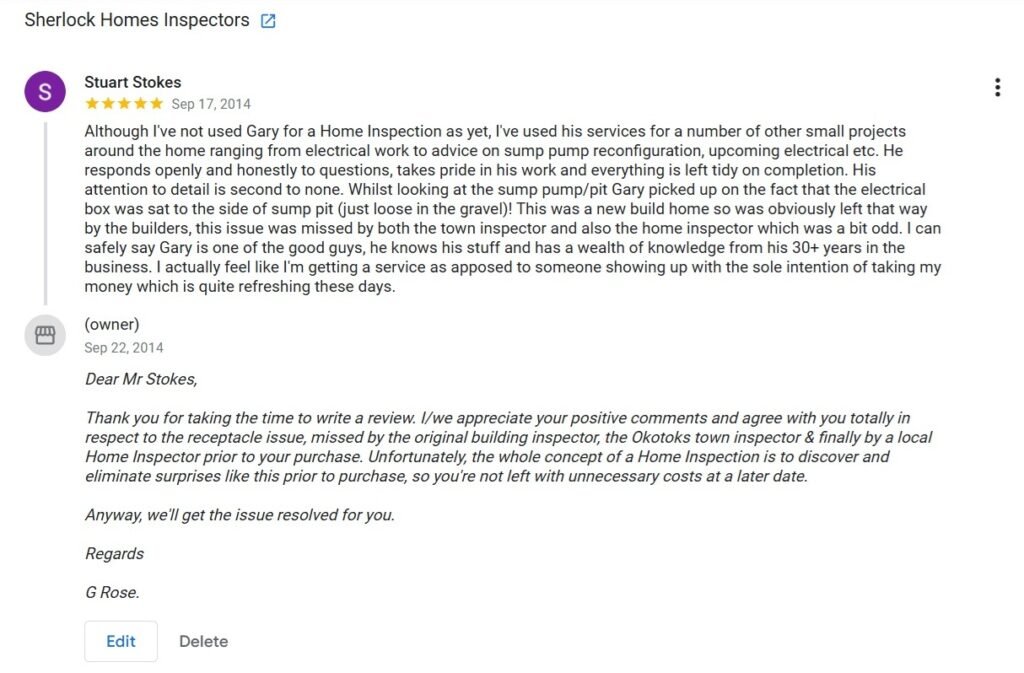
Task: Open reviewer name Stuart Stokes
Action: pyautogui.click(x=132, y=82)
